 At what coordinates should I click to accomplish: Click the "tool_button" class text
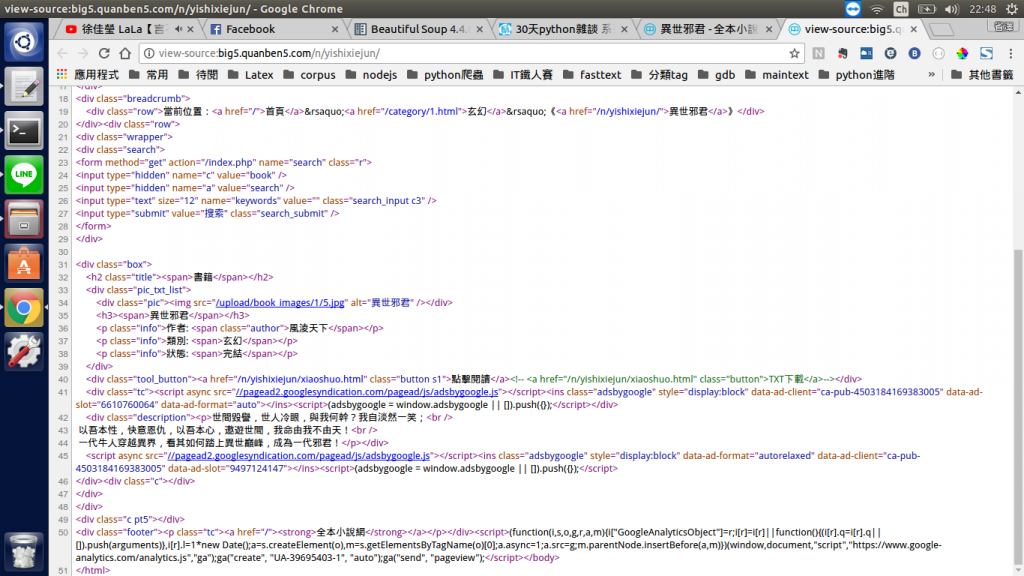163,379
